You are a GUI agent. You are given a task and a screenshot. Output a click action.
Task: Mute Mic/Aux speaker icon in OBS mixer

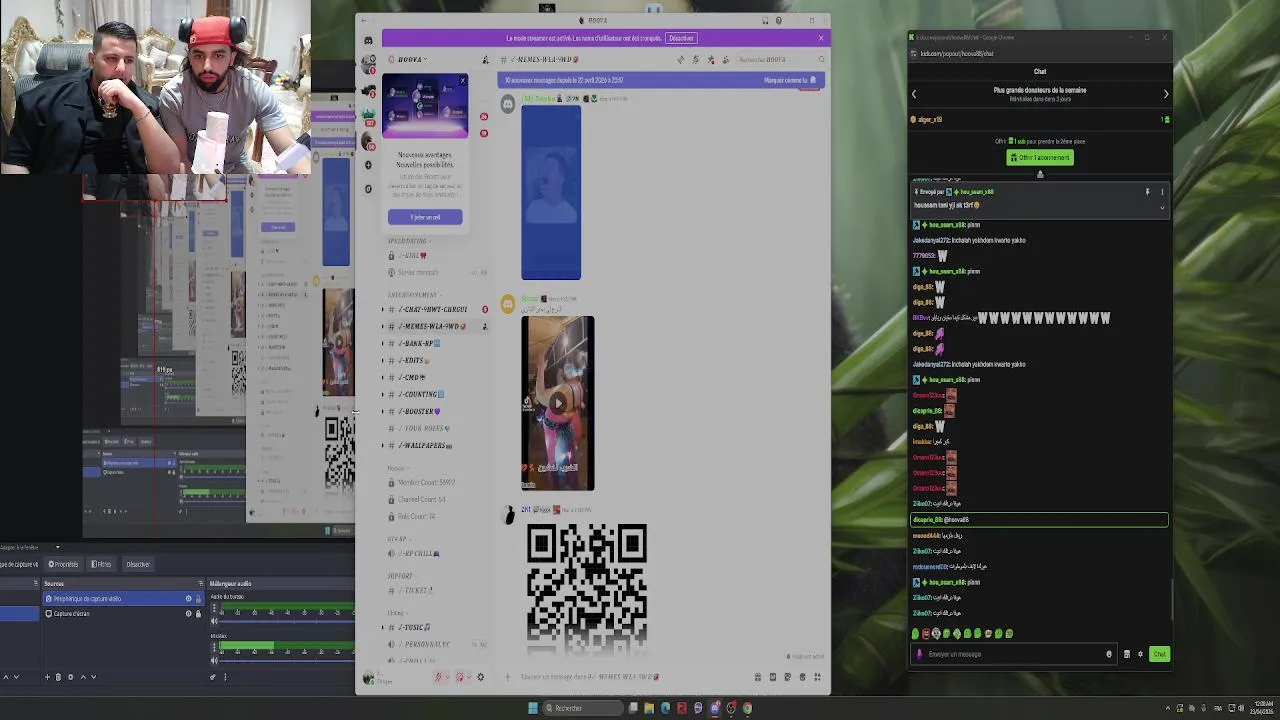(x=214, y=660)
